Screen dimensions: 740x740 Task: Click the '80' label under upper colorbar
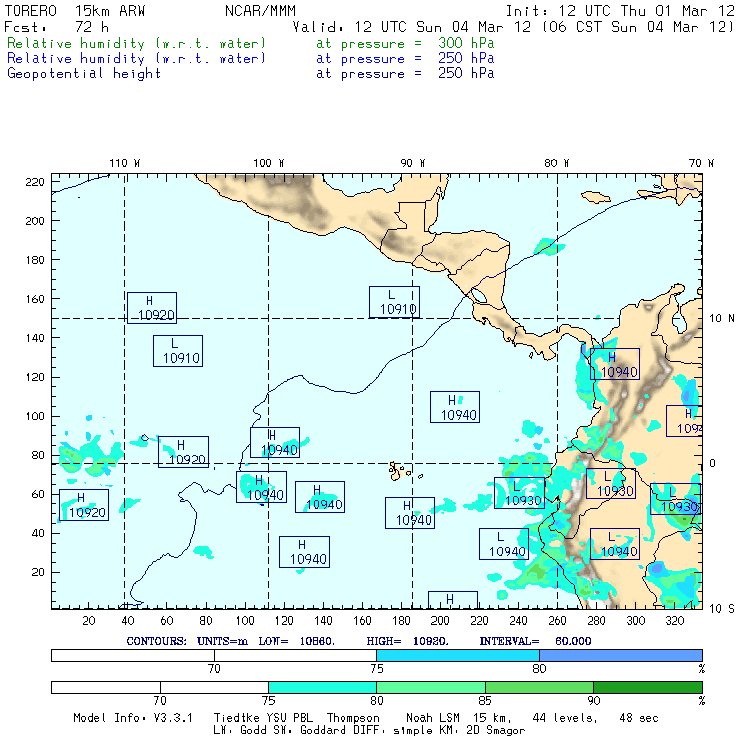click(539, 669)
